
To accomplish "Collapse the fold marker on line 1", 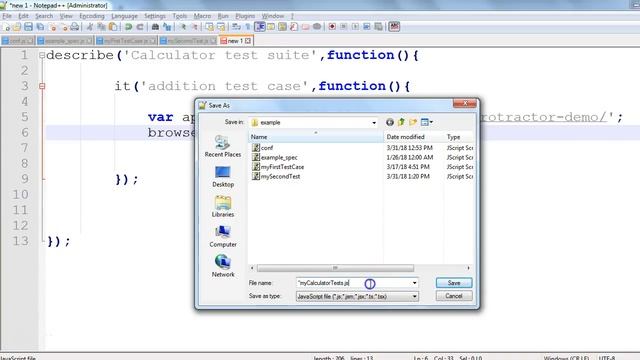I will point(42,55).
